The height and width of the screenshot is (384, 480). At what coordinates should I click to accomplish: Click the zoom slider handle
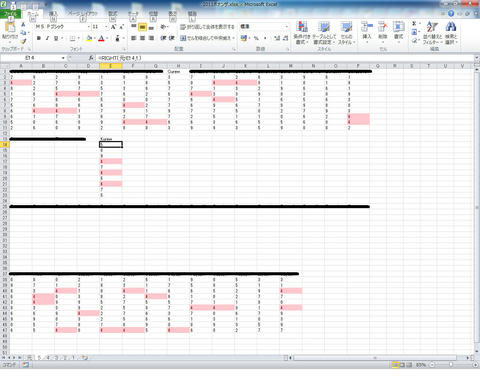pyautogui.click(x=451, y=365)
